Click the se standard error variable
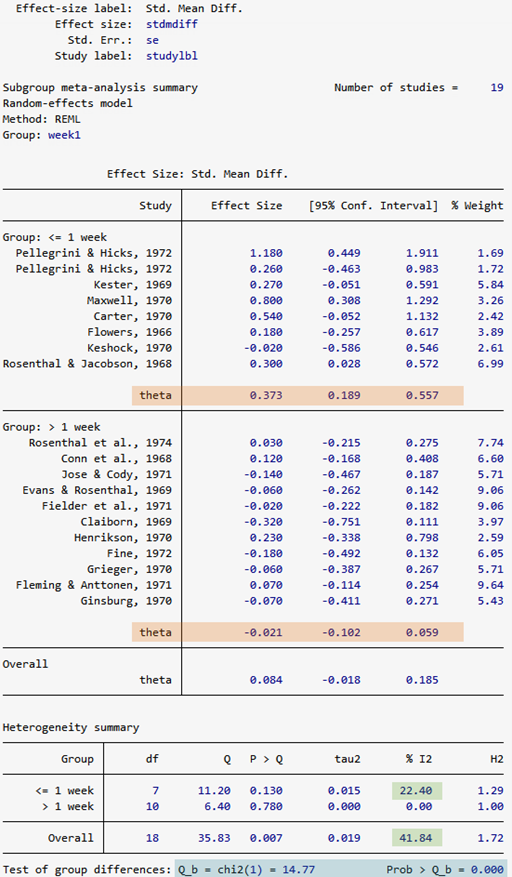The width and height of the screenshot is (512, 877). [x=152, y=40]
